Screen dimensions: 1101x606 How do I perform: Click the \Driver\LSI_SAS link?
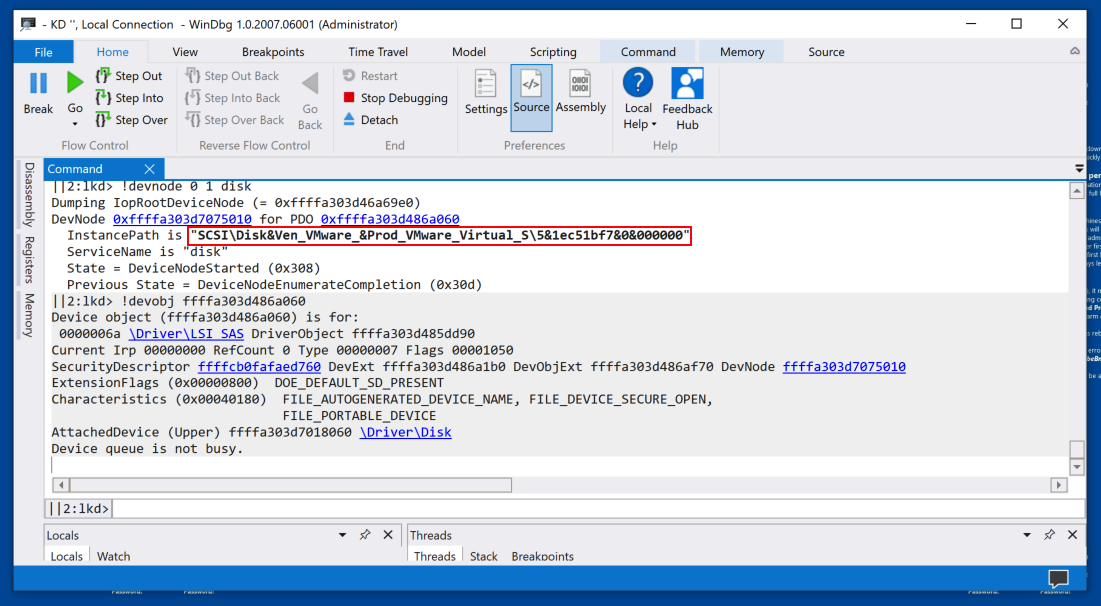coord(186,334)
